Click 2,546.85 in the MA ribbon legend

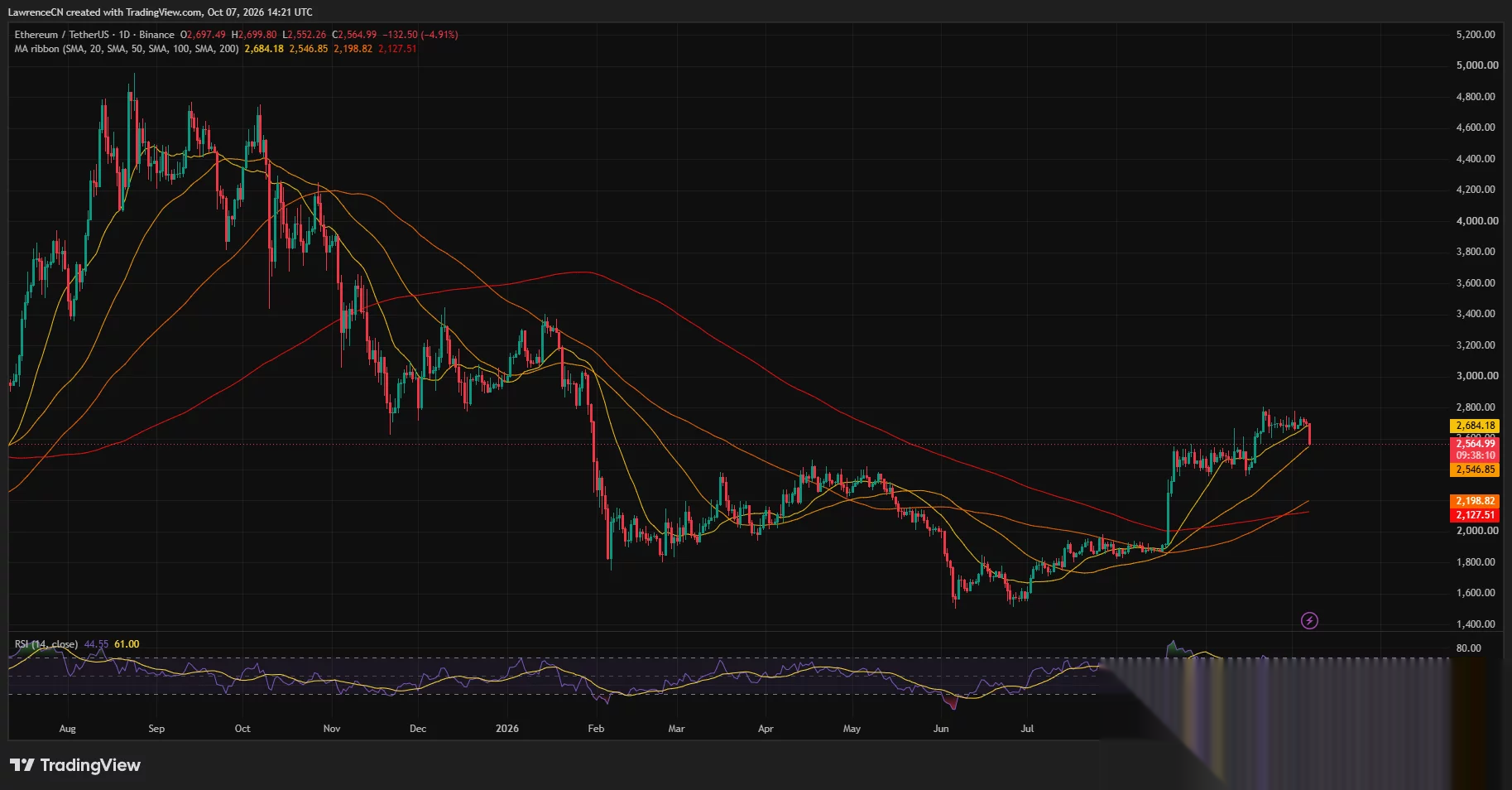point(309,49)
